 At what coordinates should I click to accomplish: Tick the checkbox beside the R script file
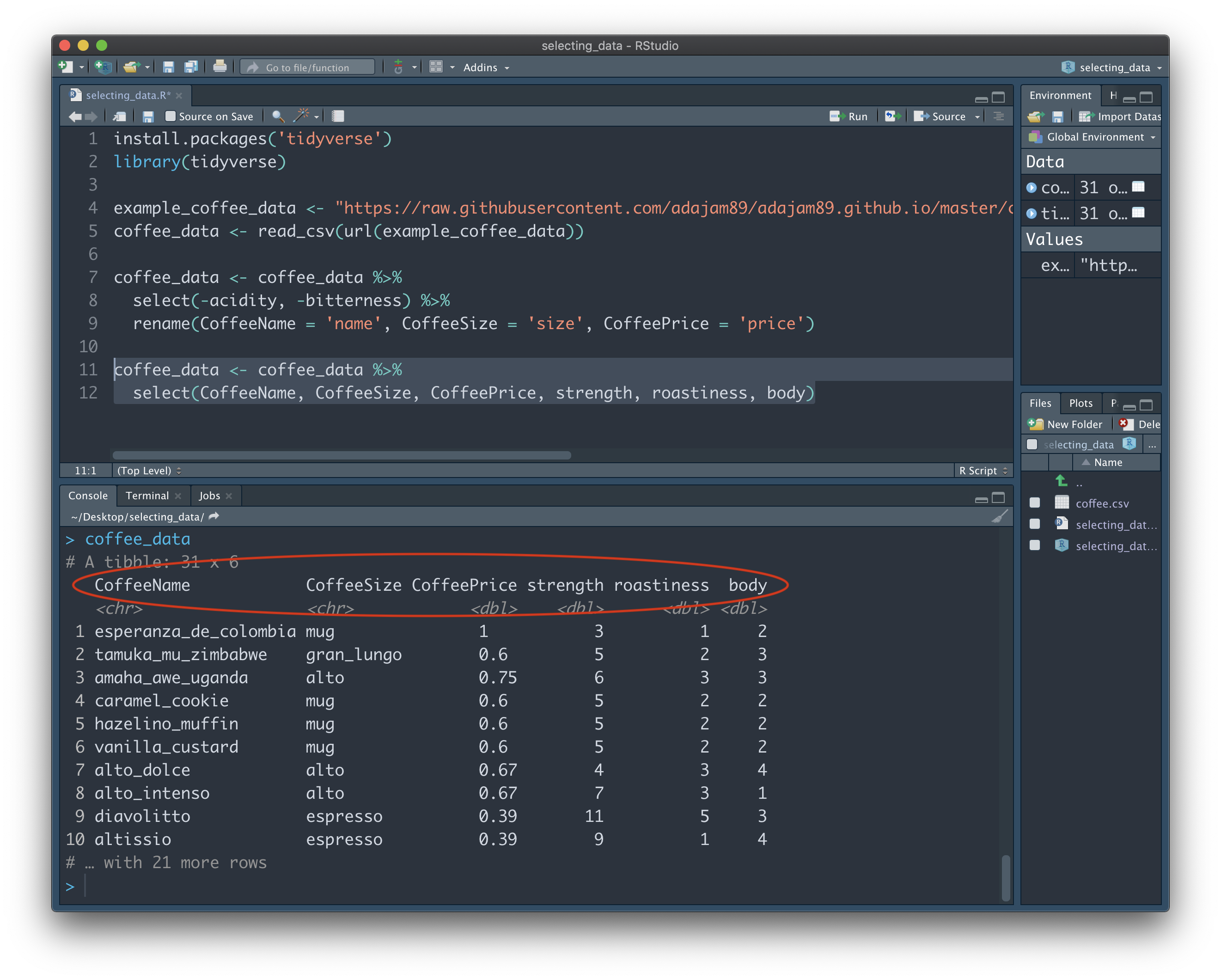1035,524
